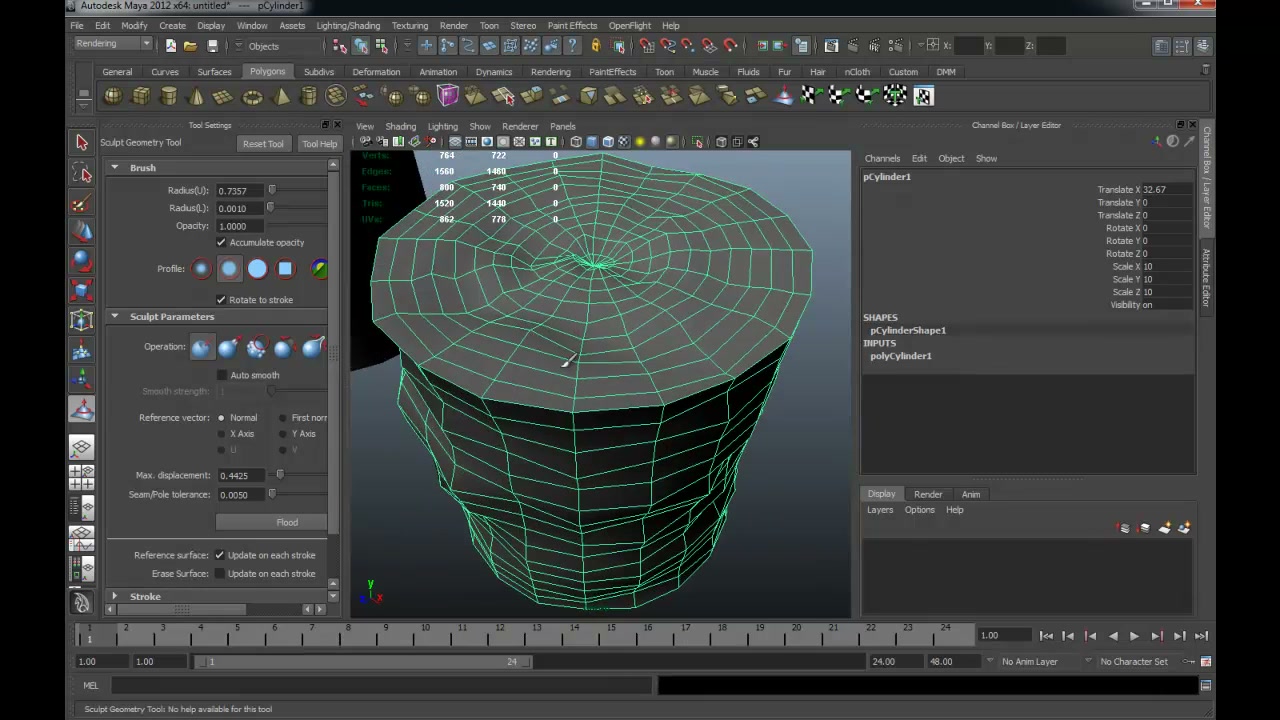Select the Paint Selection tool
The height and width of the screenshot is (720, 1280).
click(82, 204)
